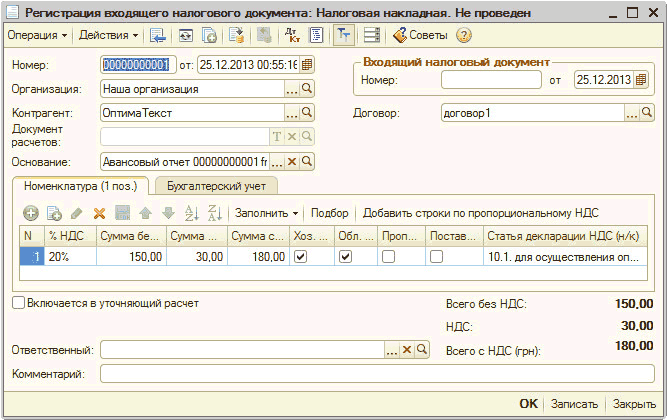Image resolution: width=667 pixels, height=420 pixels.
Task: Uncheck the Хоз. column checkbox in row 1
Action: pos(299,257)
